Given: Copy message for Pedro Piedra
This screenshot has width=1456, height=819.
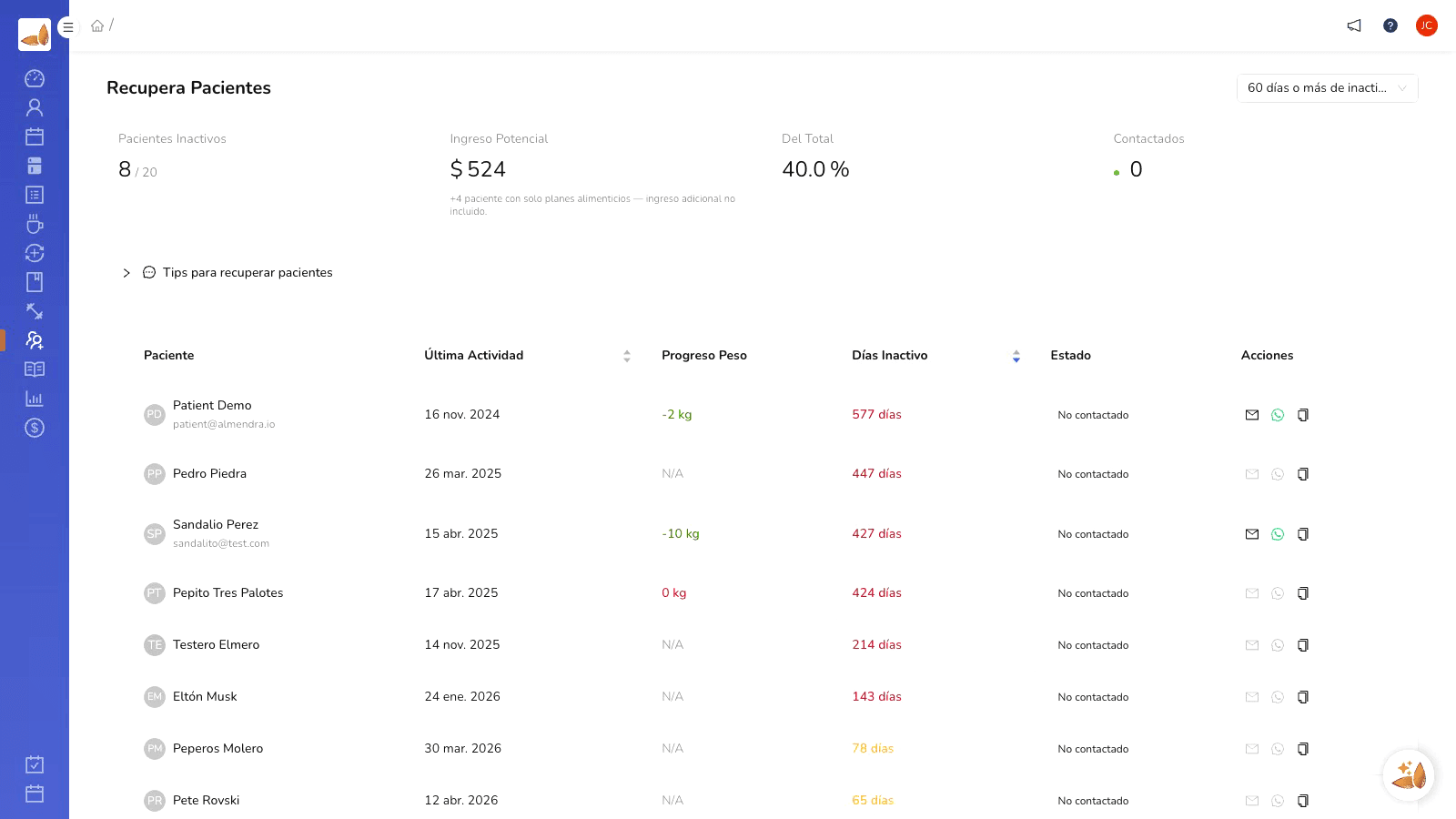Looking at the screenshot, I should point(1303,474).
